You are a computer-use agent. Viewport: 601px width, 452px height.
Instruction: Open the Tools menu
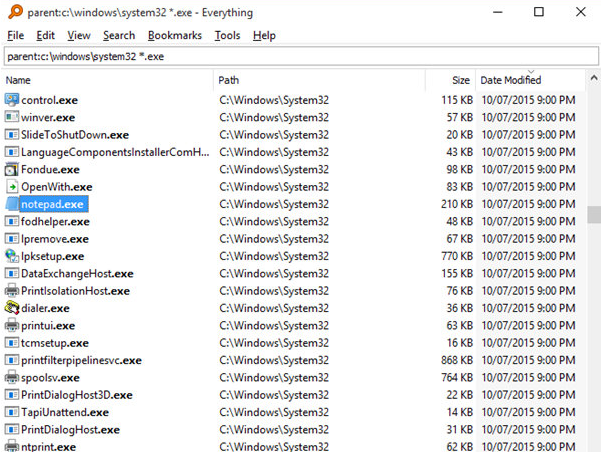[227, 35]
